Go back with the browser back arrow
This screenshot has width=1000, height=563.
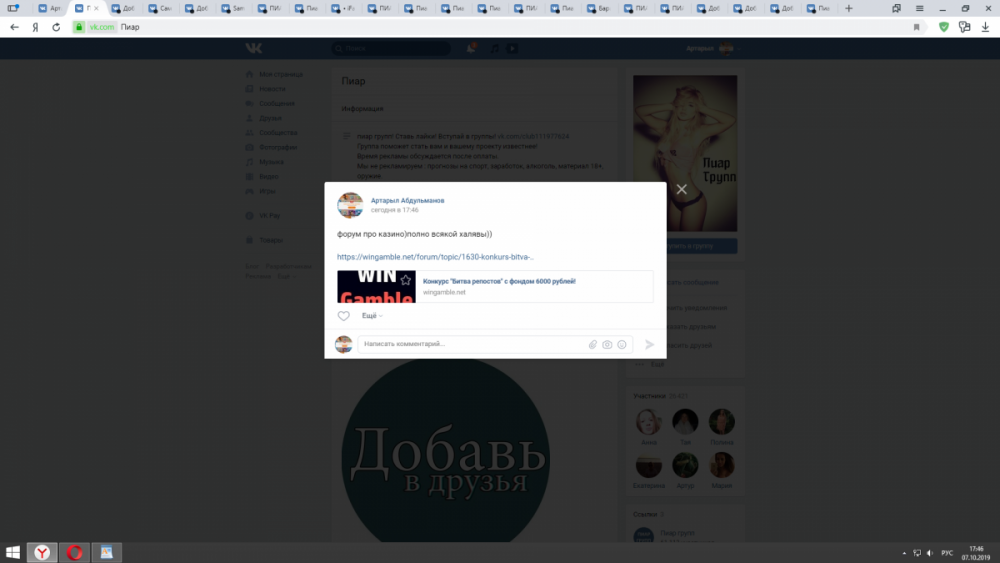(x=15, y=27)
